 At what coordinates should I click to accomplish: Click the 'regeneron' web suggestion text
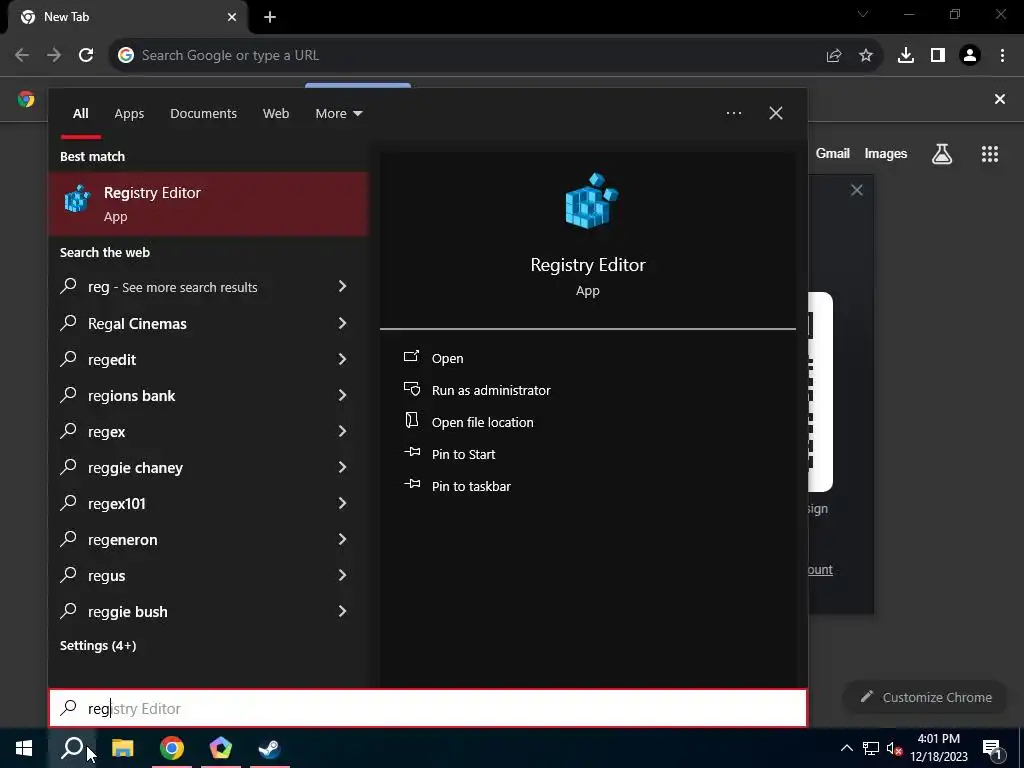(122, 540)
